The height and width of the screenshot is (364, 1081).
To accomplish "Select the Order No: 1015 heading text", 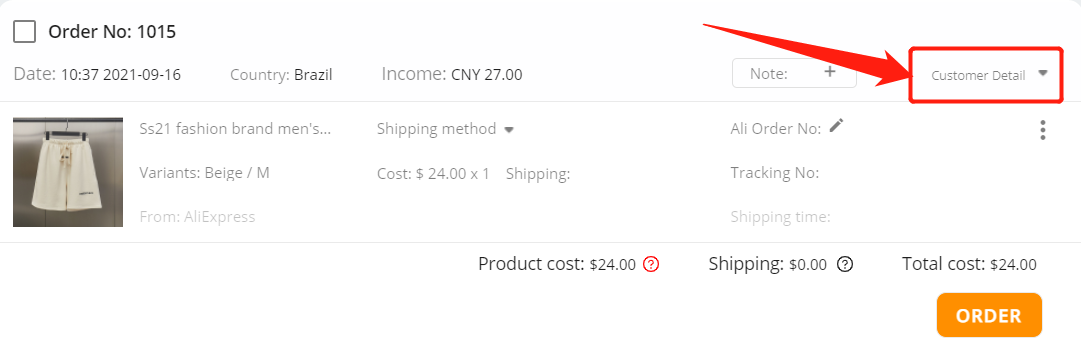I will click(112, 32).
